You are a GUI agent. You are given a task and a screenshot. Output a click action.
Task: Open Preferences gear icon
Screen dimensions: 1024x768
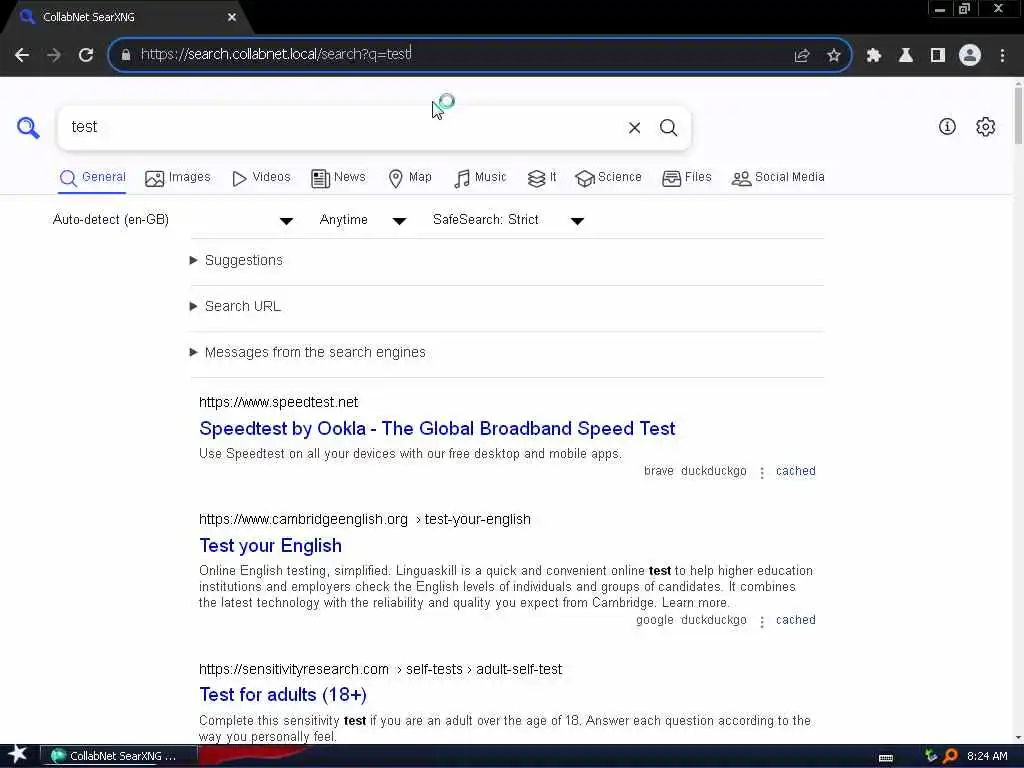coord(985,127)
